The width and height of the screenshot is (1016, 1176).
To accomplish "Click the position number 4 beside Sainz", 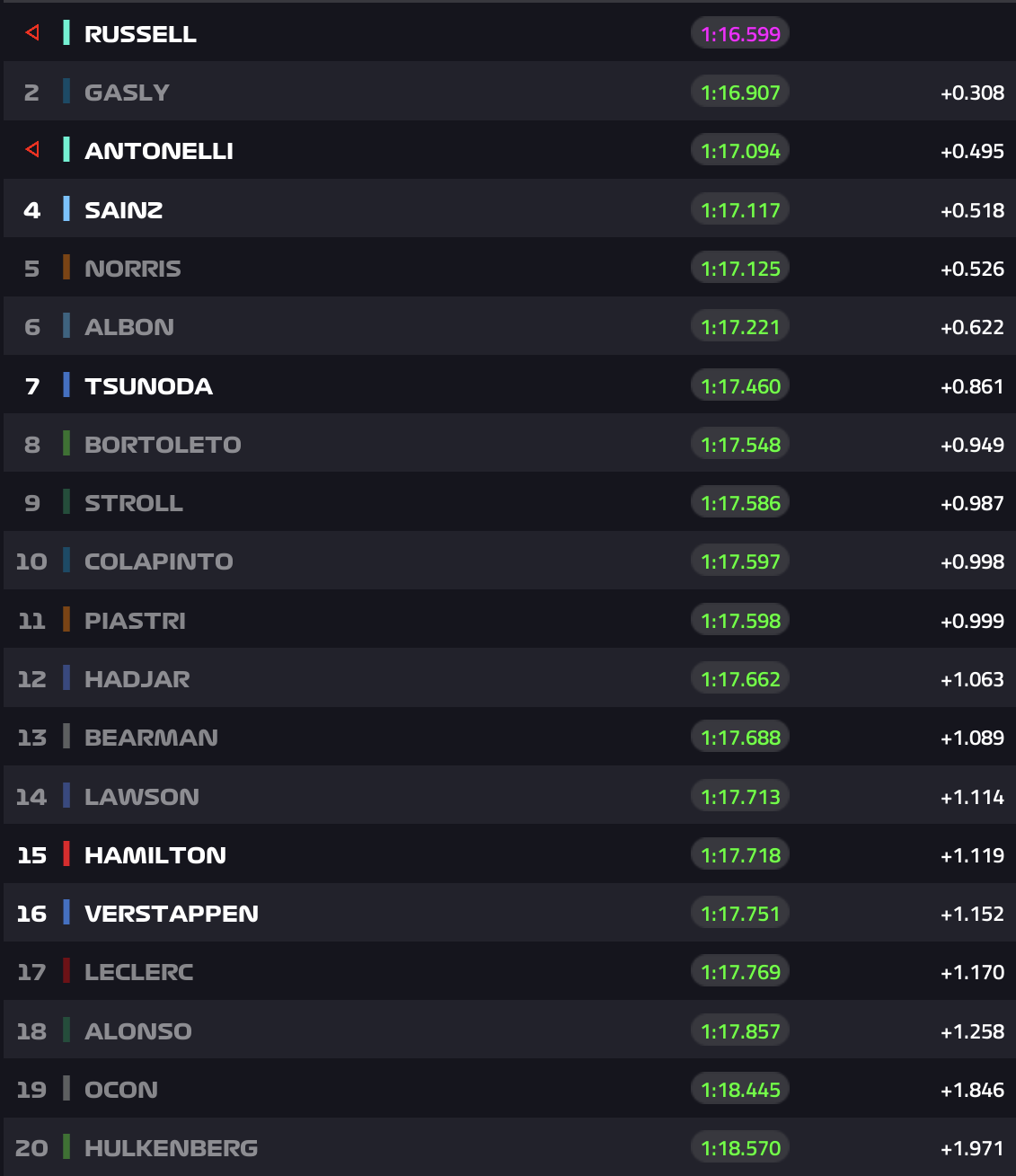I will coord(32,210).
